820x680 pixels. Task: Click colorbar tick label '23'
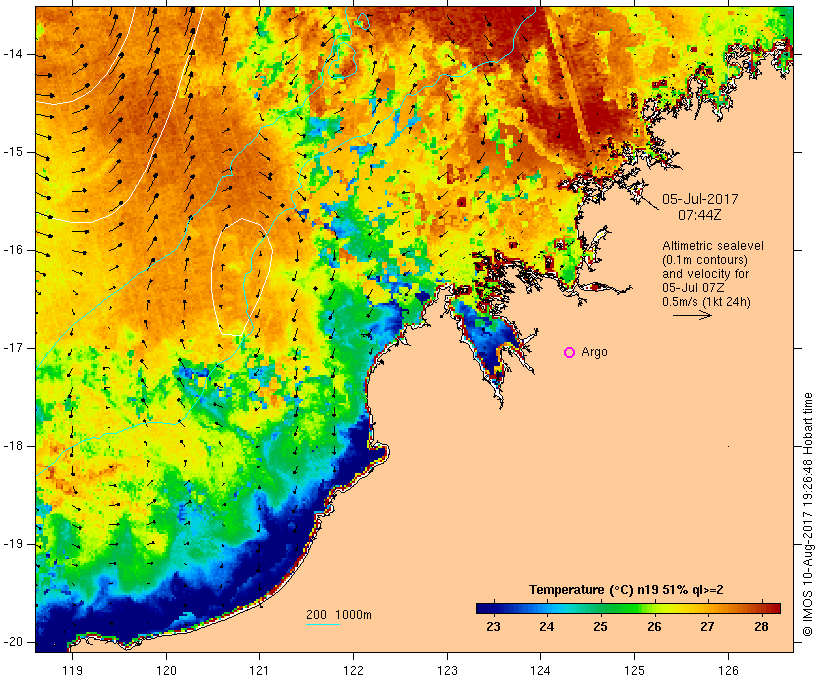[x=493, y=627]
